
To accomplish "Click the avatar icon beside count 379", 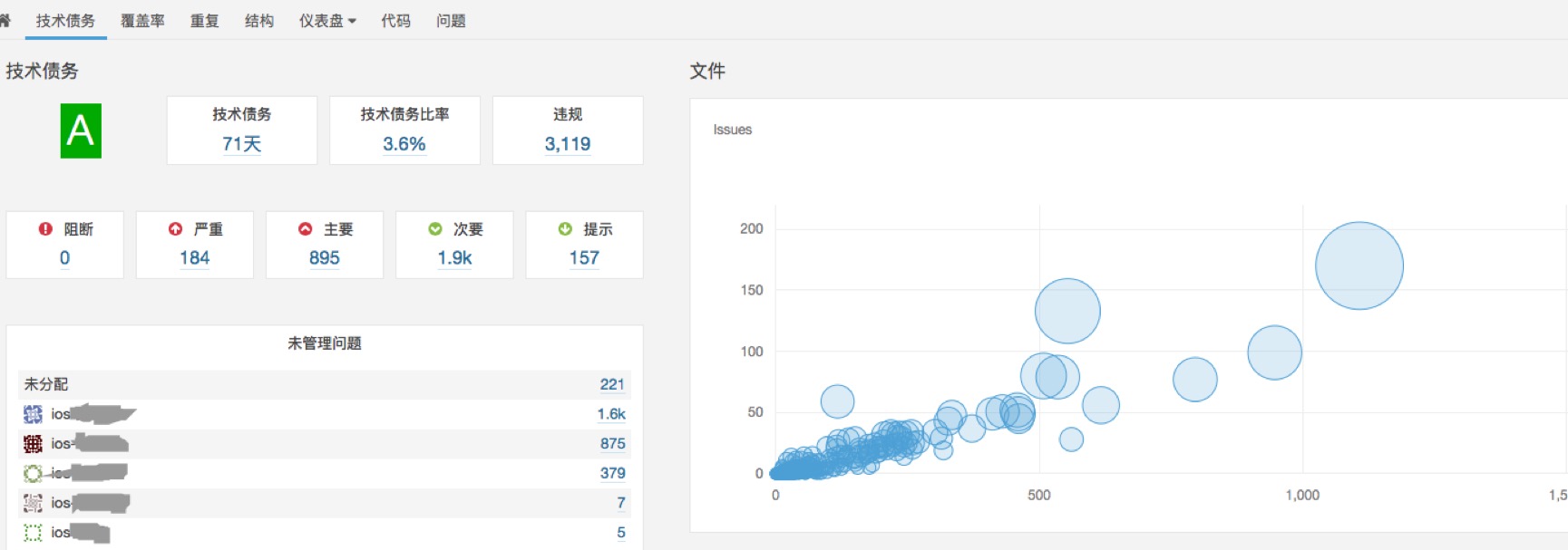I will pyautogui.click(x=33, y=473).
